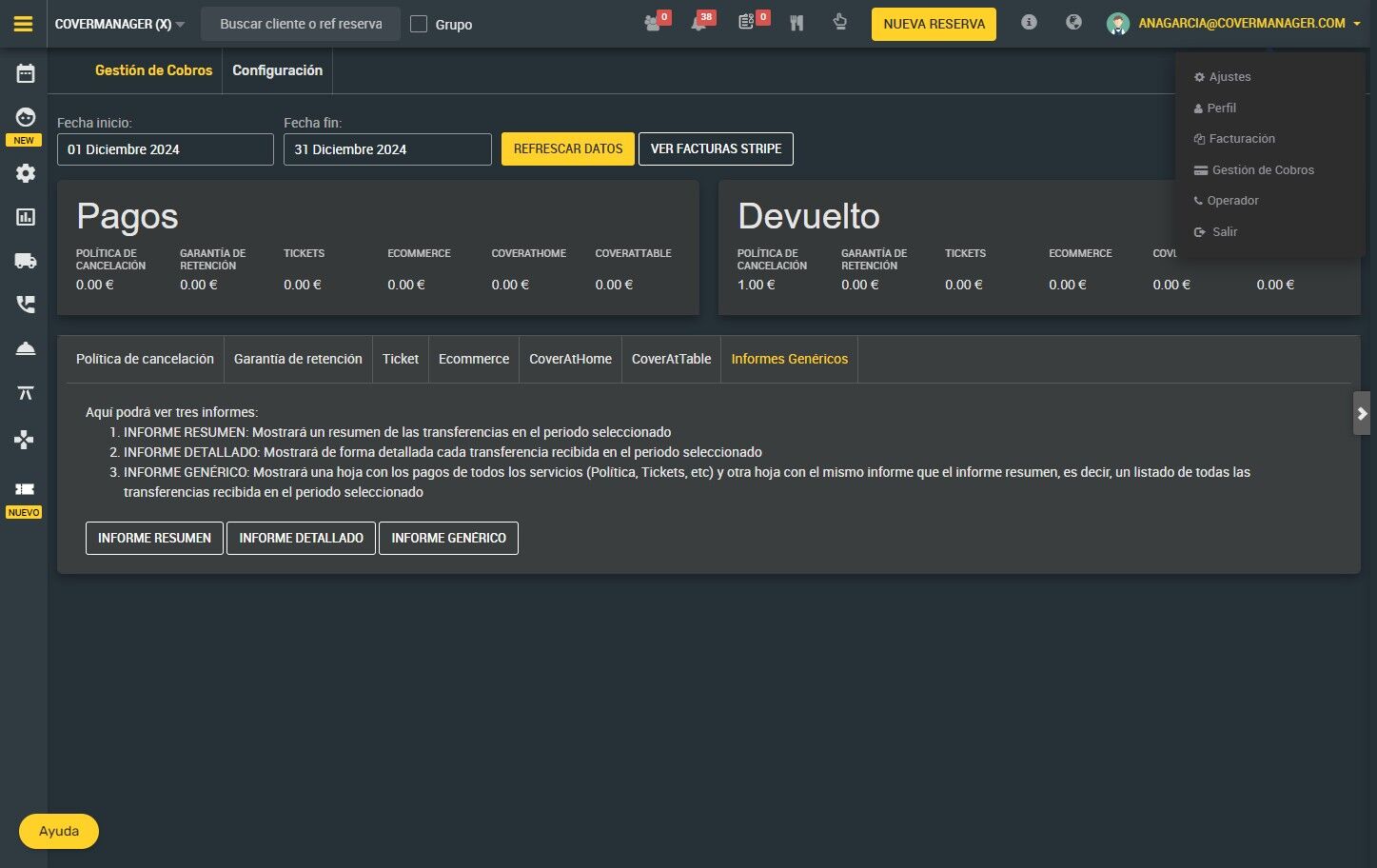
Task: Switch to the Configuración tab
Action: 277,70
